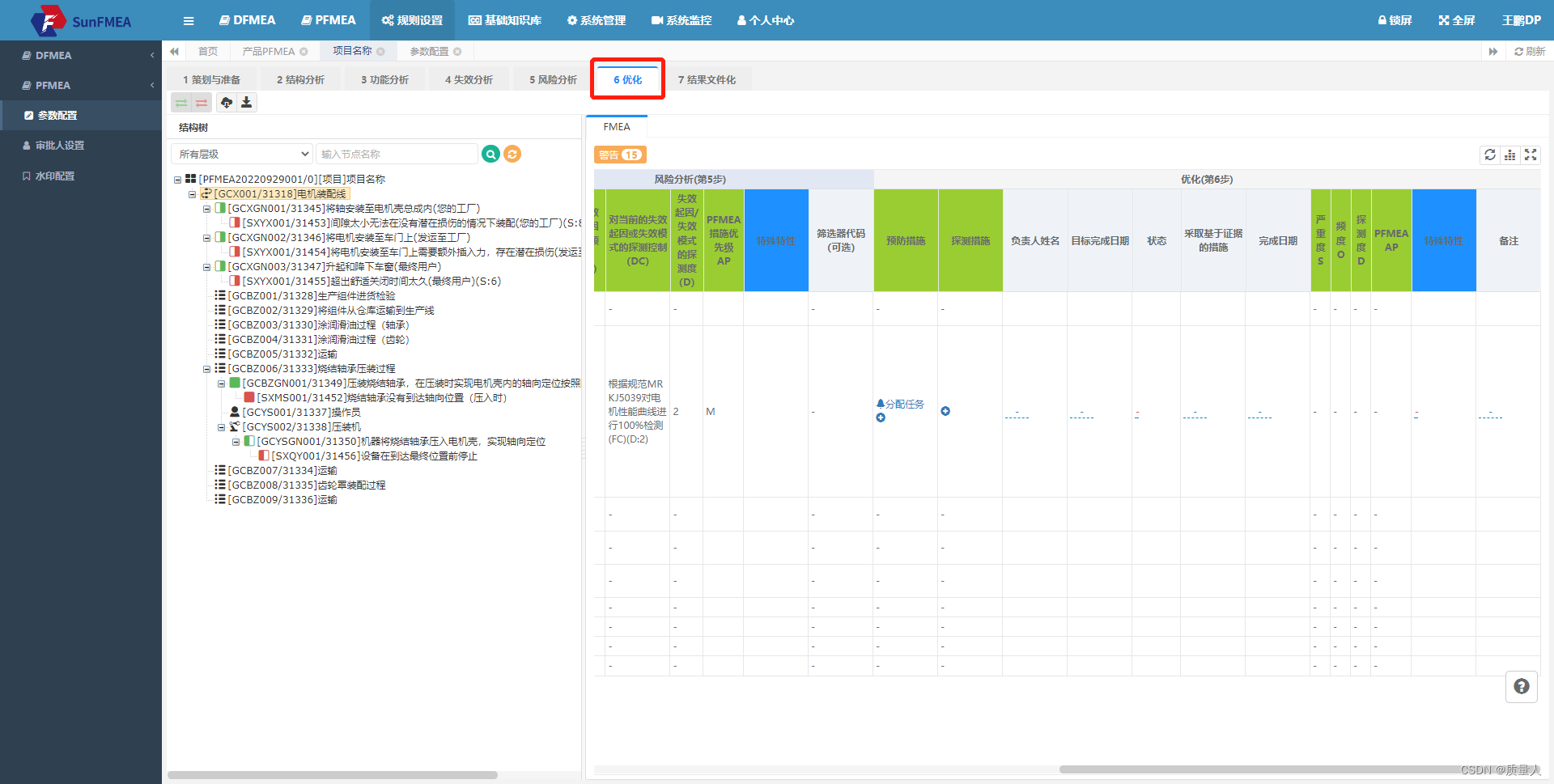Open the 个人中心 top menu

point(766,20)
